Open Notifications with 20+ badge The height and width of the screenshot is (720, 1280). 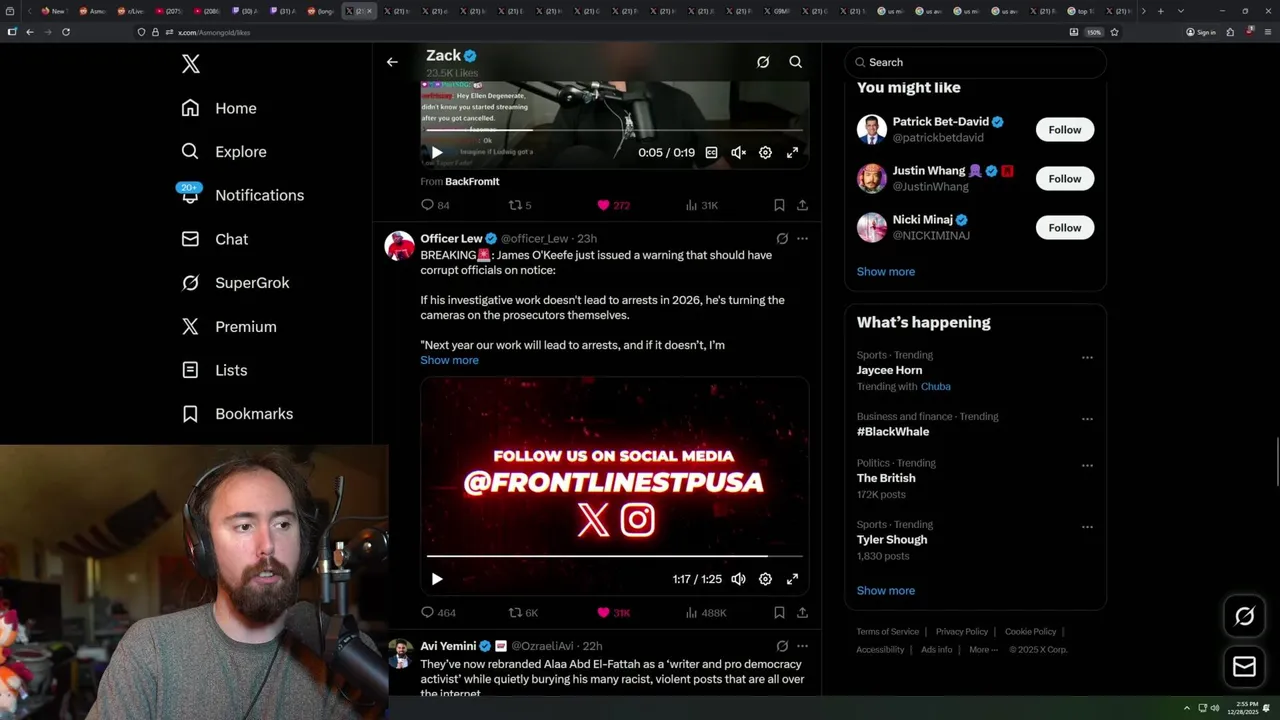(242, 195)
